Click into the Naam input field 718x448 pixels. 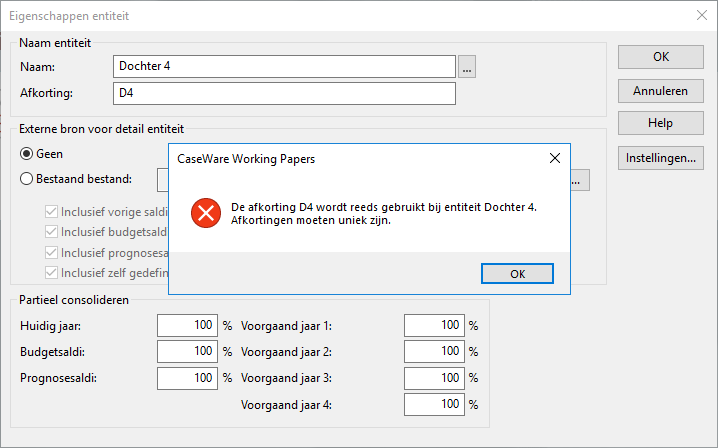[284, 66]
